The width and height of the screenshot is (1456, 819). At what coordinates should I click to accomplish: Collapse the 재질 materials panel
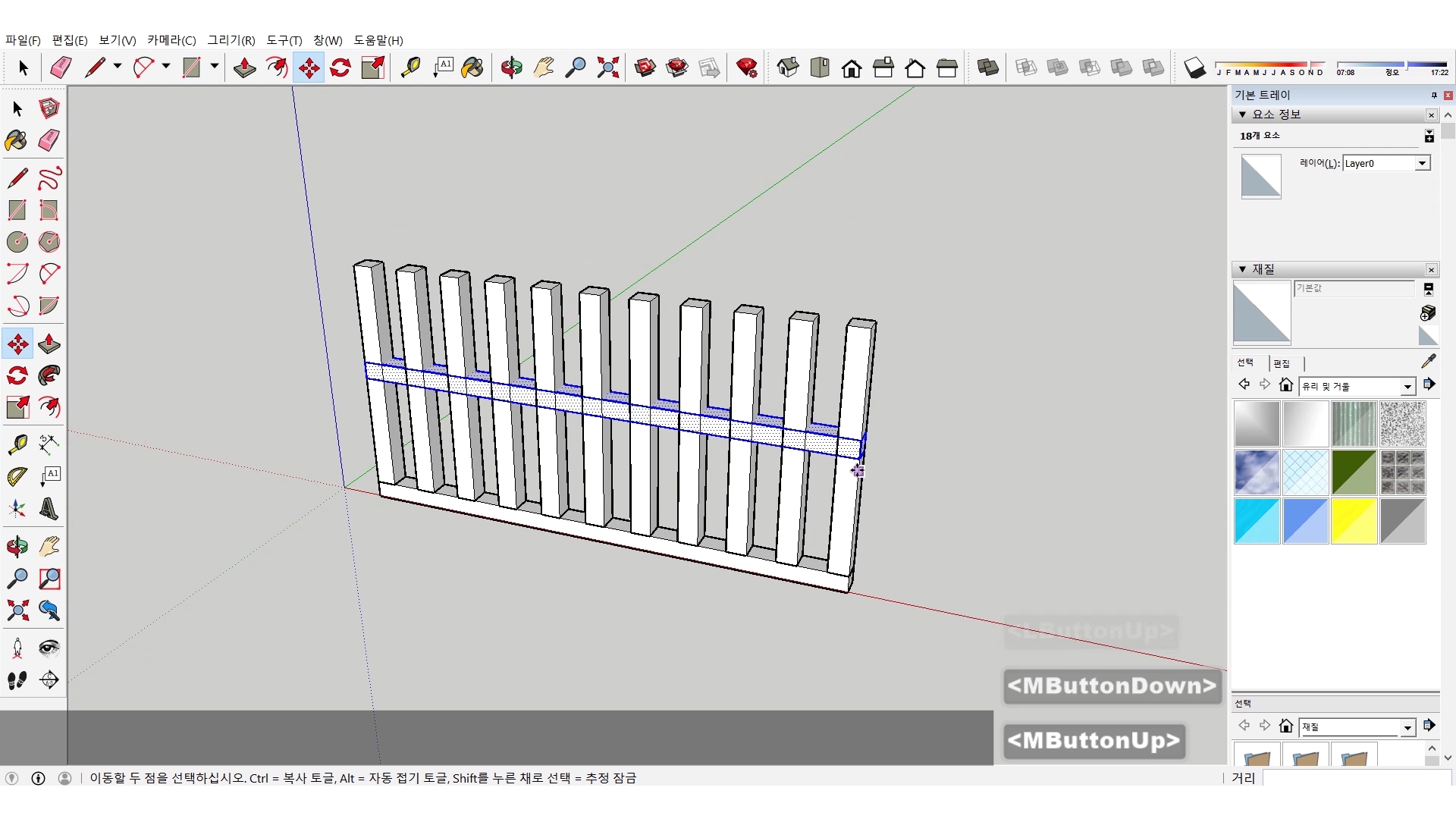1242,269
